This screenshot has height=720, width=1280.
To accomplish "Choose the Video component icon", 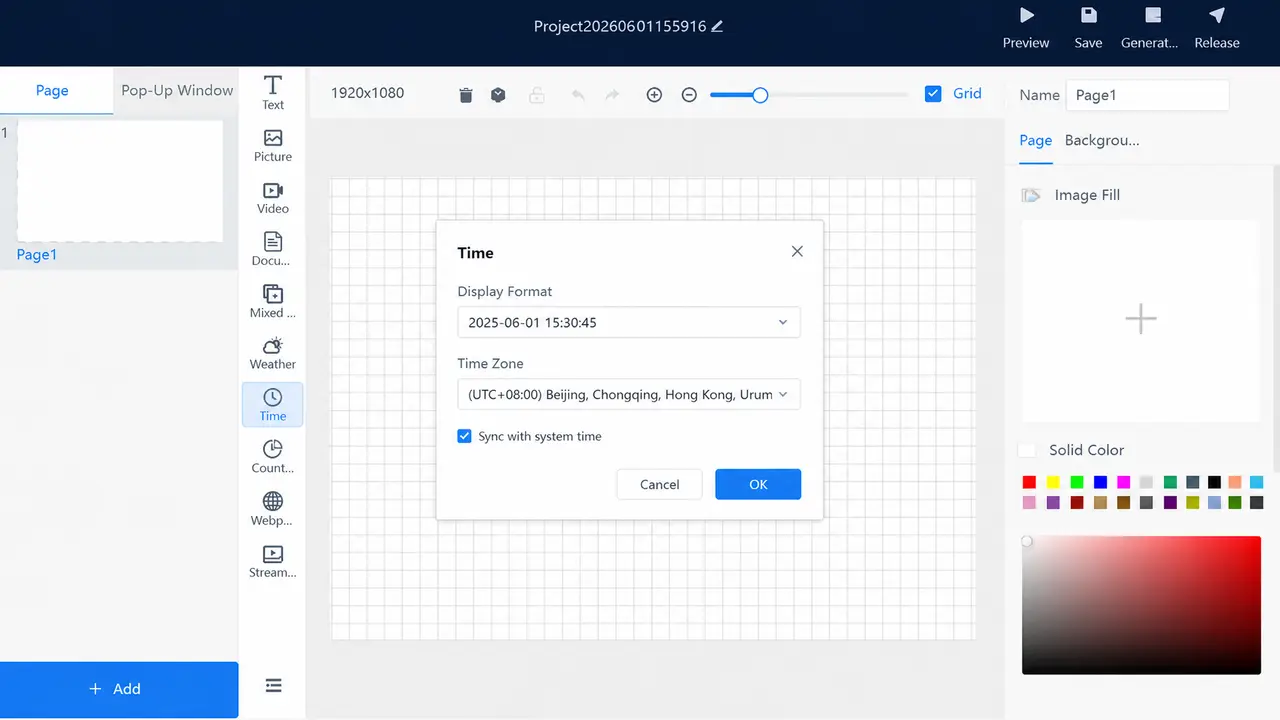I will (x=273, y=190).
